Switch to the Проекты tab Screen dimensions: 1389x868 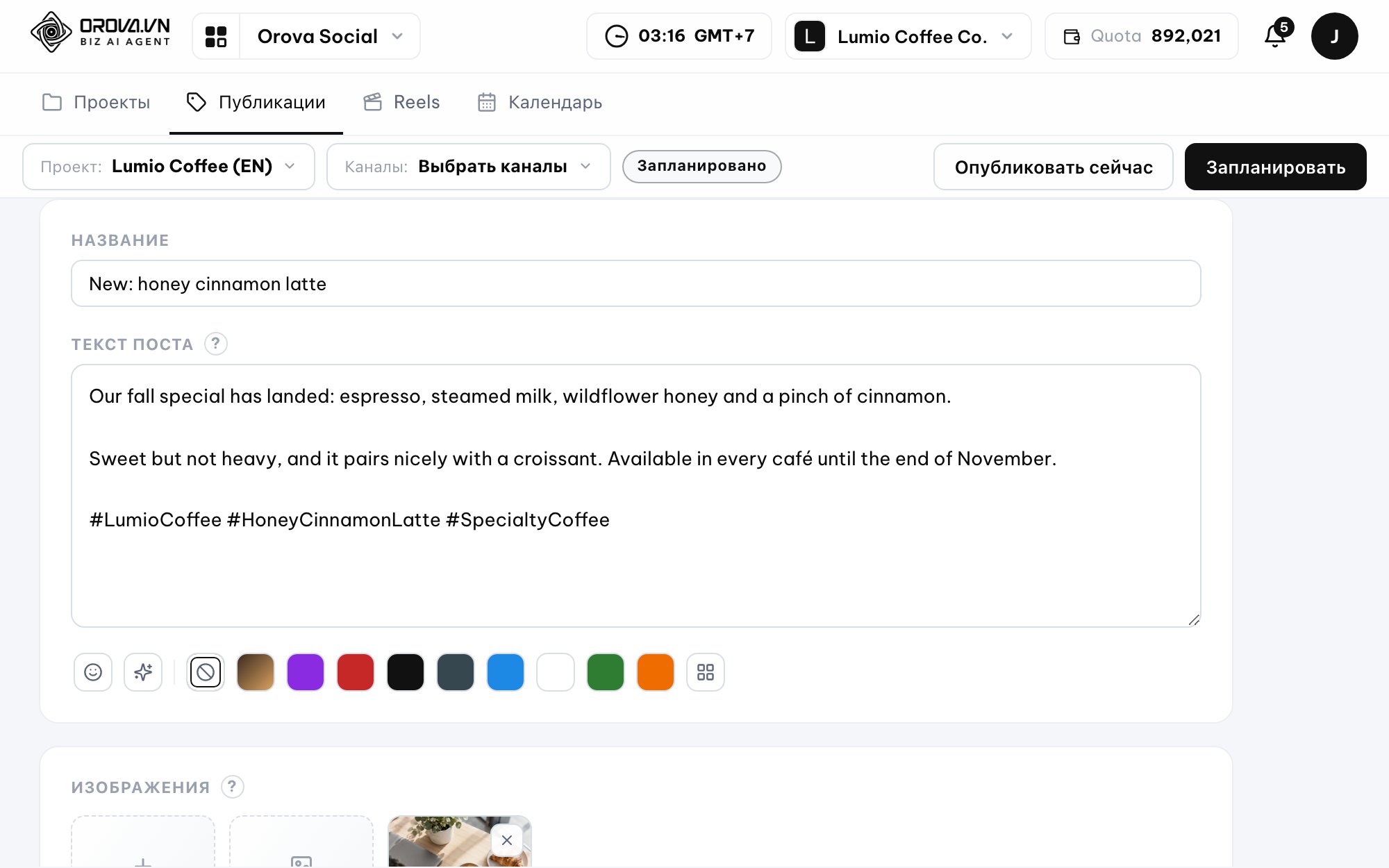click(96, 103)
